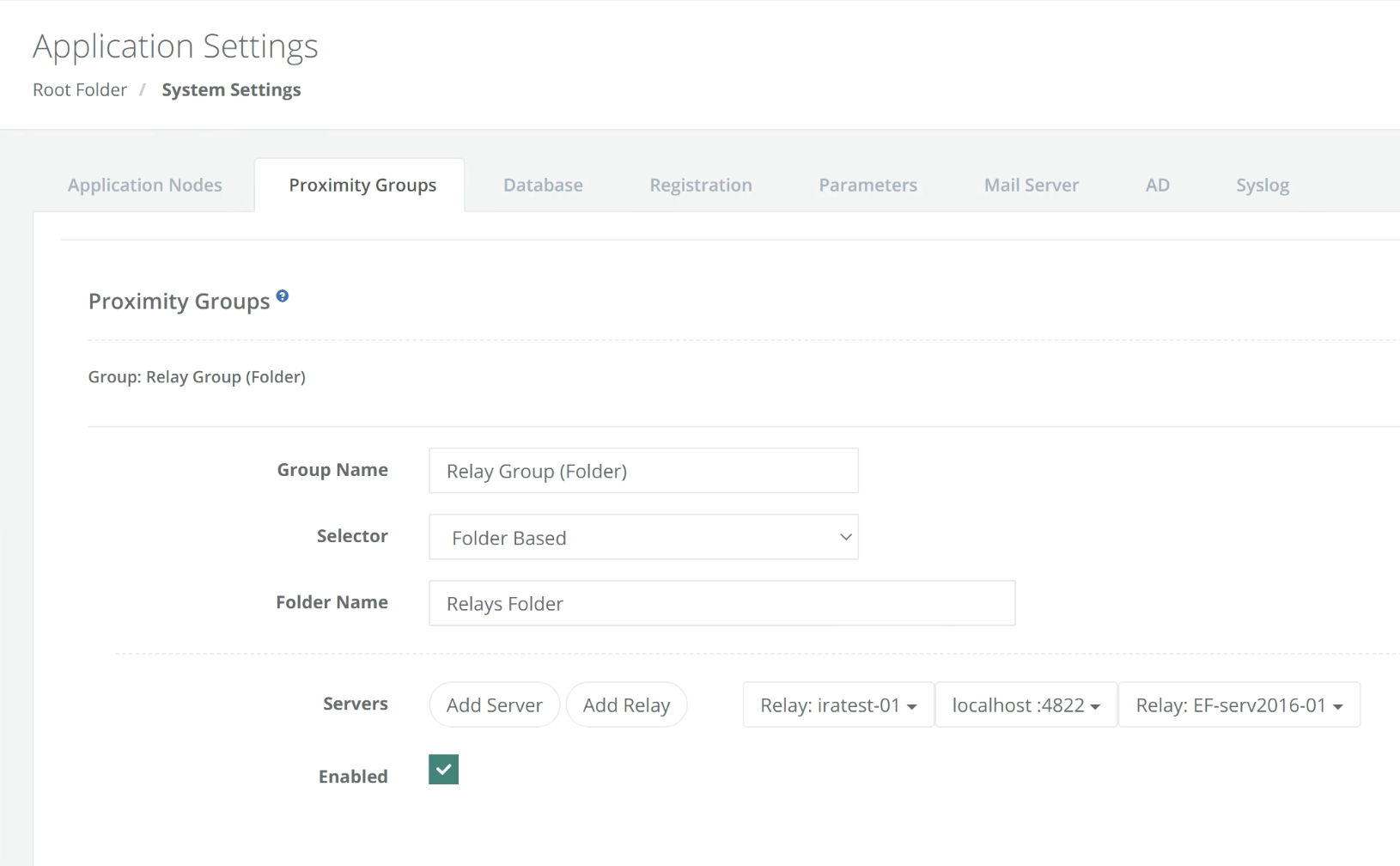This screenshot has height=866, width=1400.
Task: Open the Selector dropdown
Action: coord(642,537)
